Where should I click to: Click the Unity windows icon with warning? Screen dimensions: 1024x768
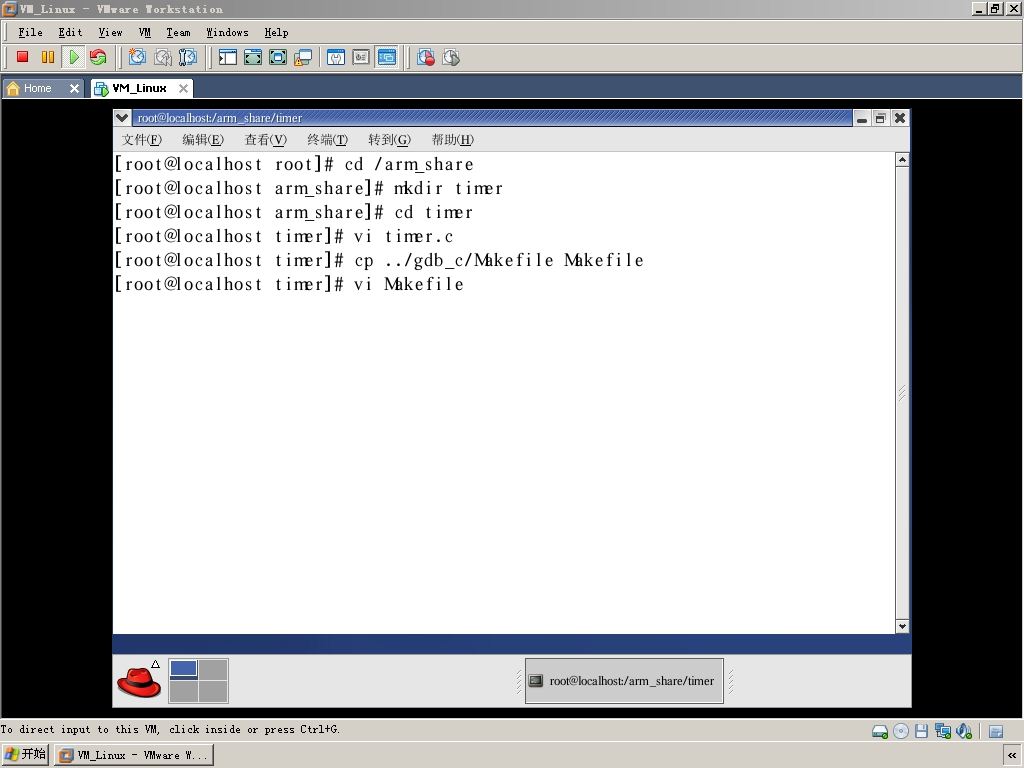coord(303,57)
